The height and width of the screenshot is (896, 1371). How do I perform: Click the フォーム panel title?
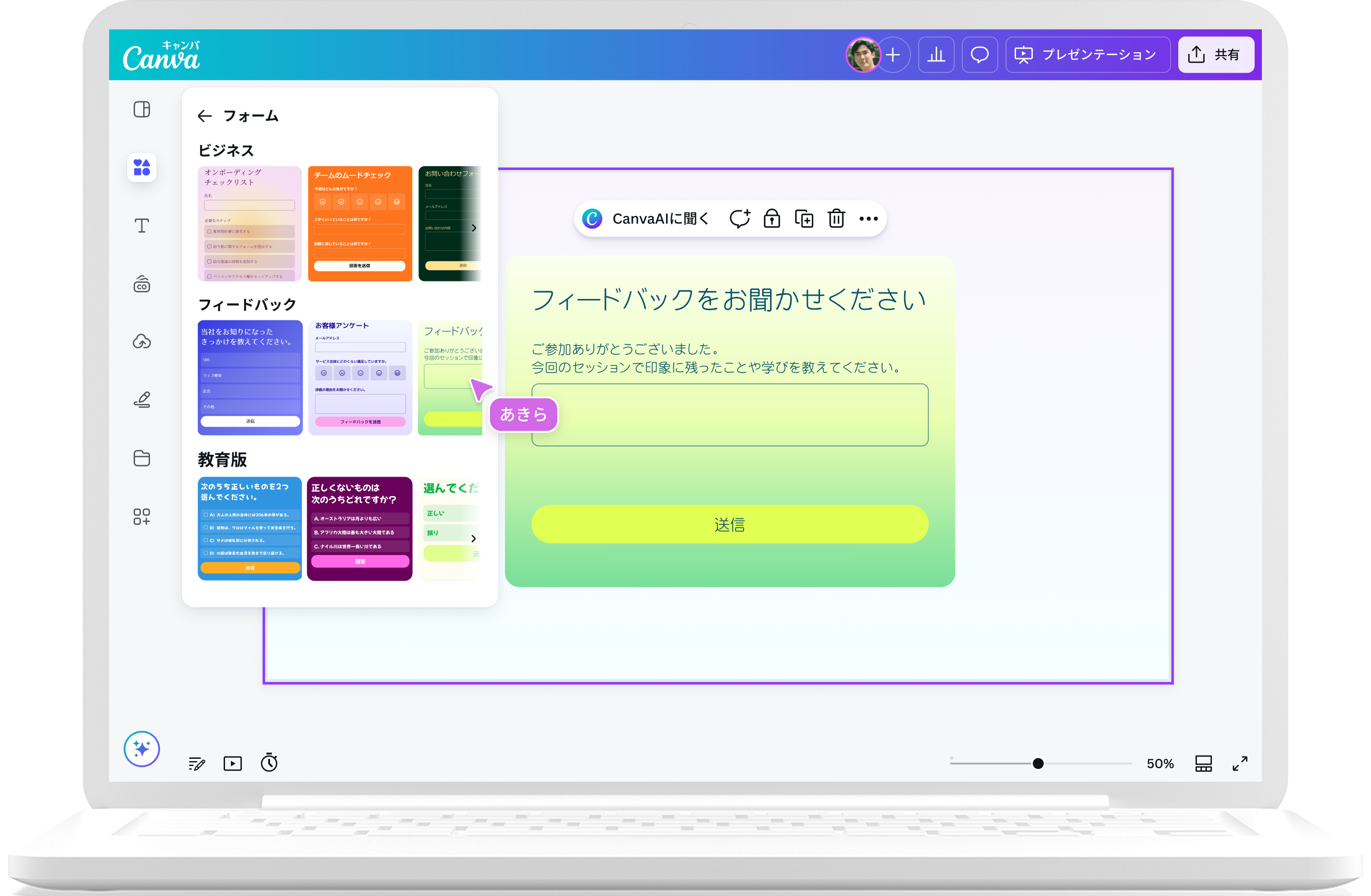pyautogui.click(x=250, y=116)
